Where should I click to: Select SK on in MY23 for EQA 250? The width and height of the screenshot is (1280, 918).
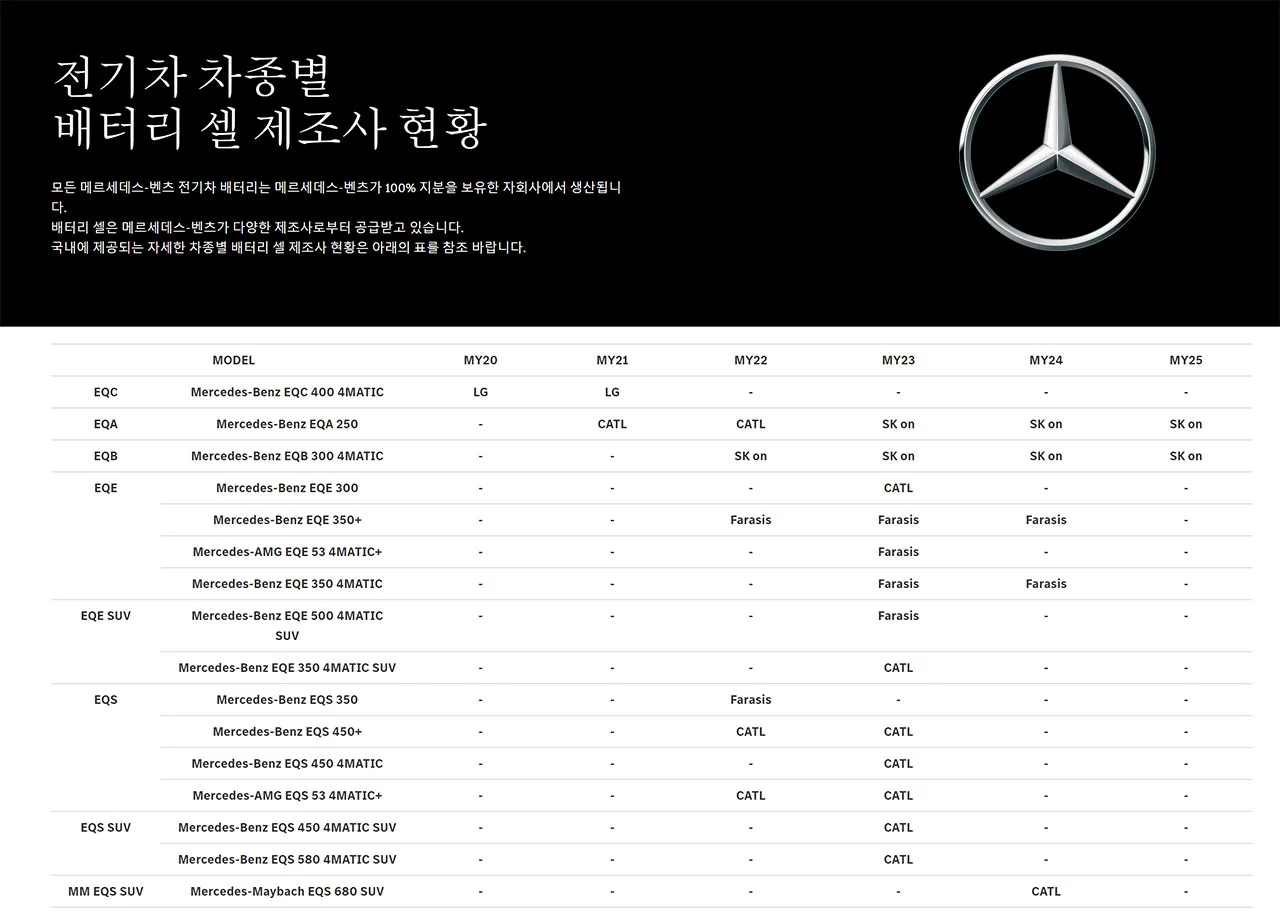pos(898,424)
